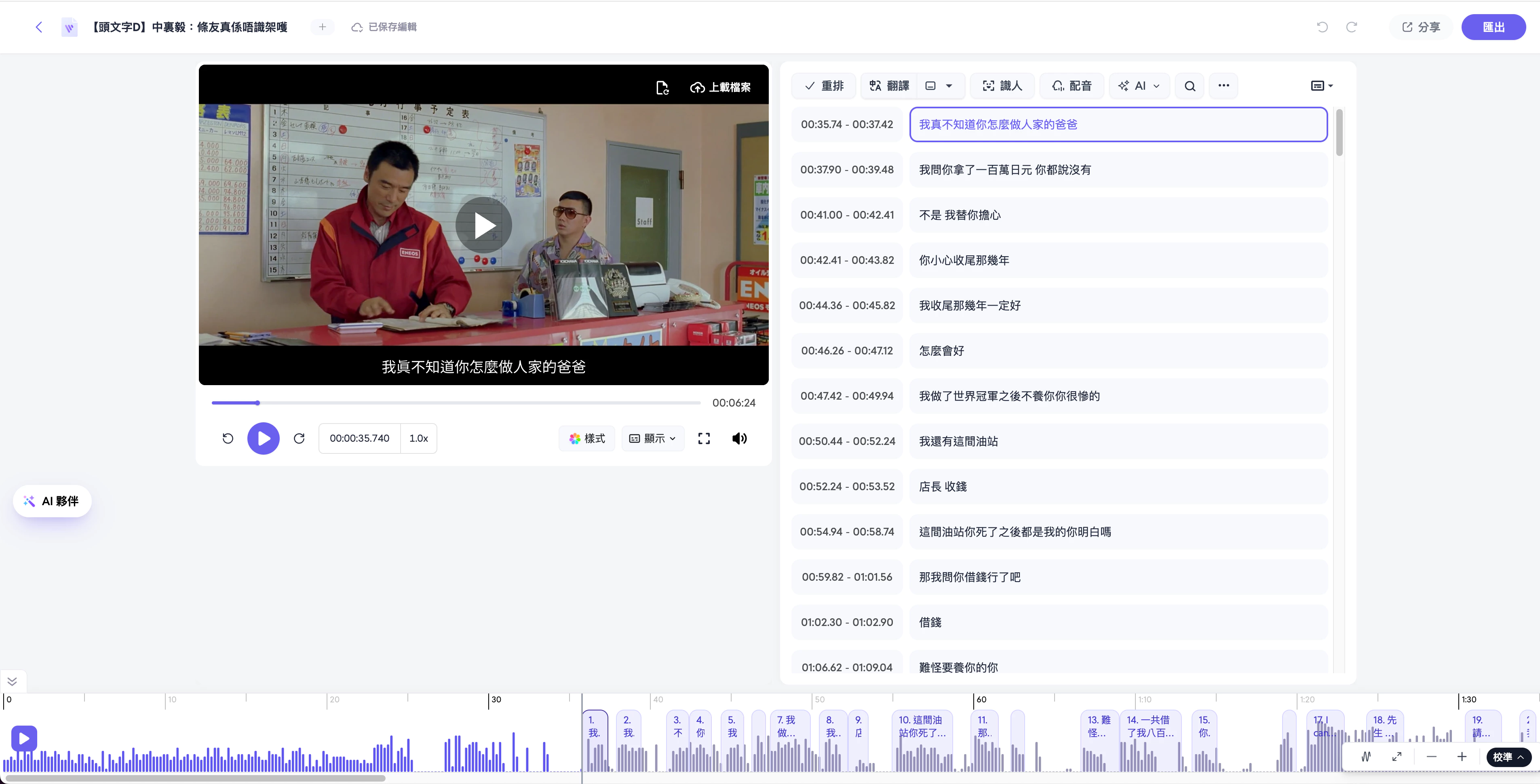Click the video progress slider track
Viewport: 1540px width, 784px height.
[456, 403]
